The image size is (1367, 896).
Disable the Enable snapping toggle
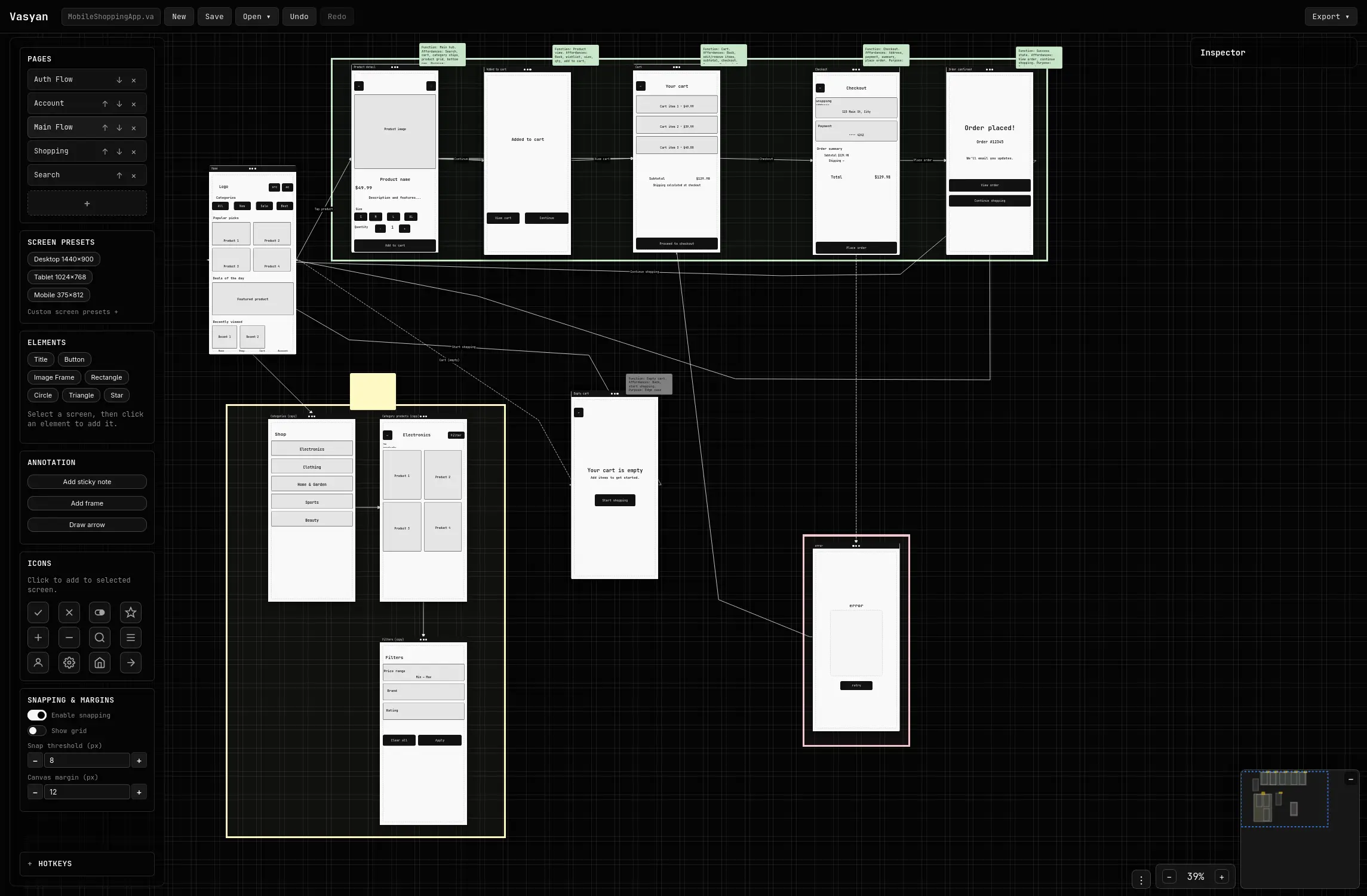tap(36, 715)
